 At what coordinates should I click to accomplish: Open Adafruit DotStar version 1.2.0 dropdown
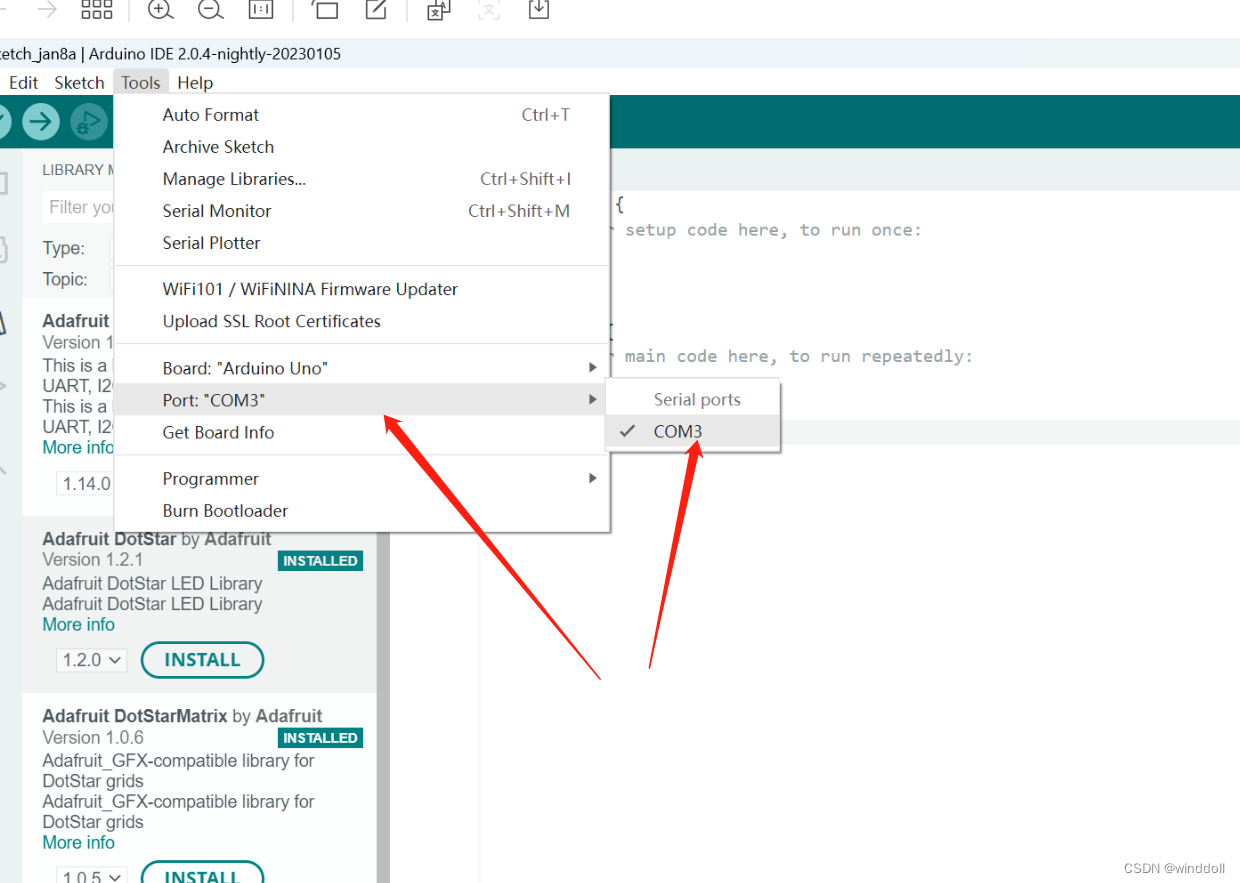92,660
